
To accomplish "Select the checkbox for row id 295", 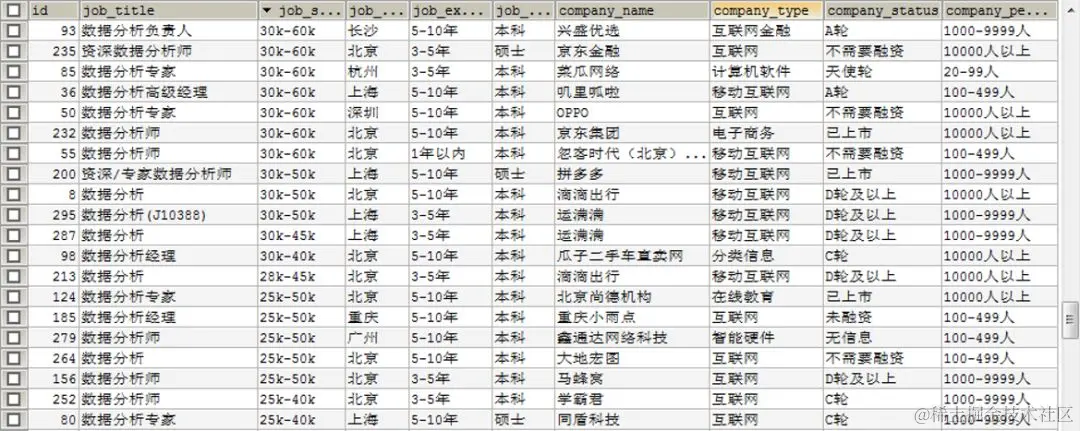I will [14, 215].
